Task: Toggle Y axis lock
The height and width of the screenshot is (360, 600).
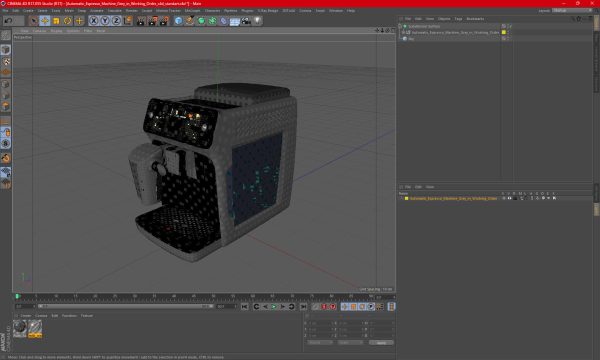Action: [x=105, y=21]
